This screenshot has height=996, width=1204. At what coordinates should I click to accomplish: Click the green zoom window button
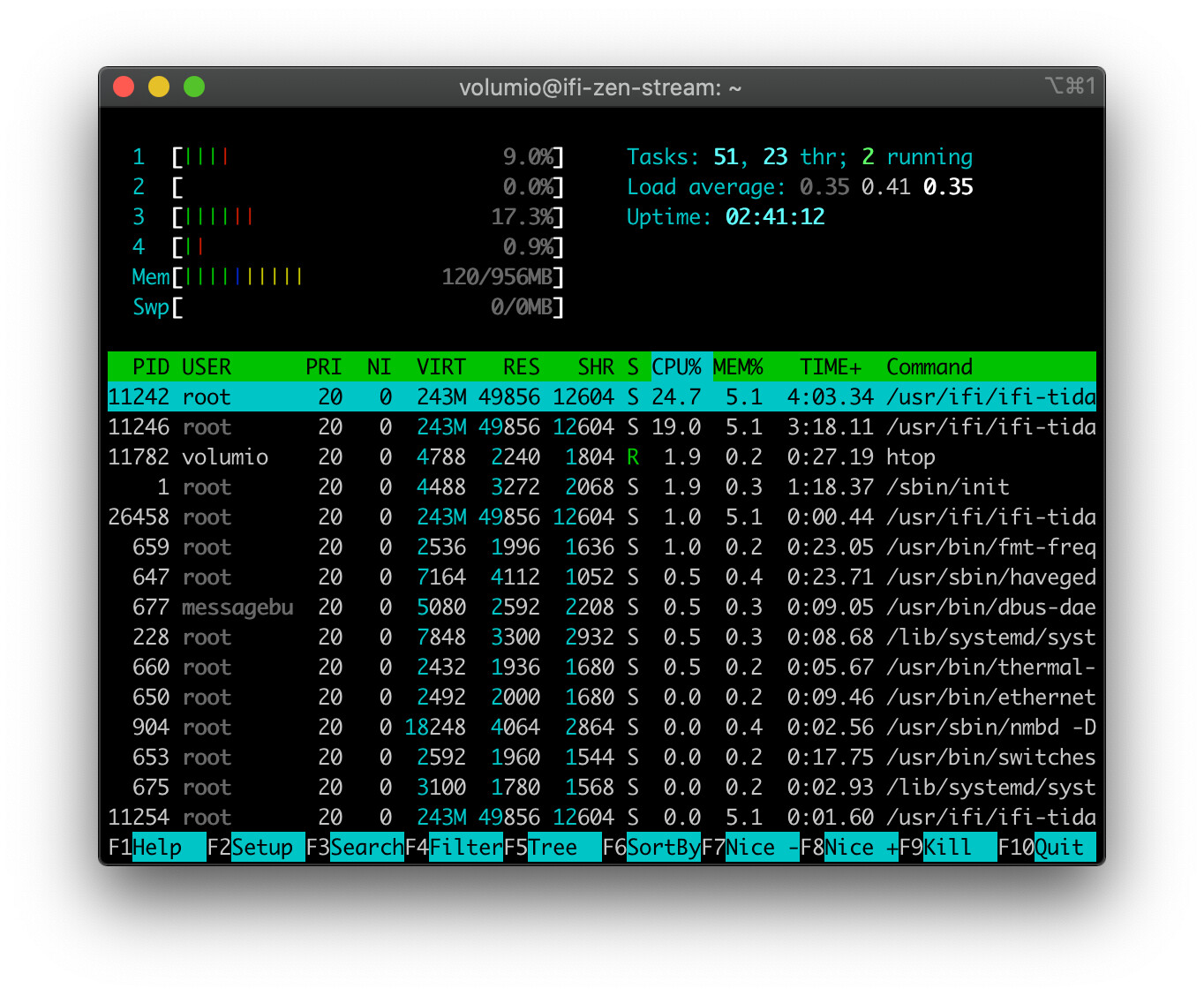click(194, 87)
